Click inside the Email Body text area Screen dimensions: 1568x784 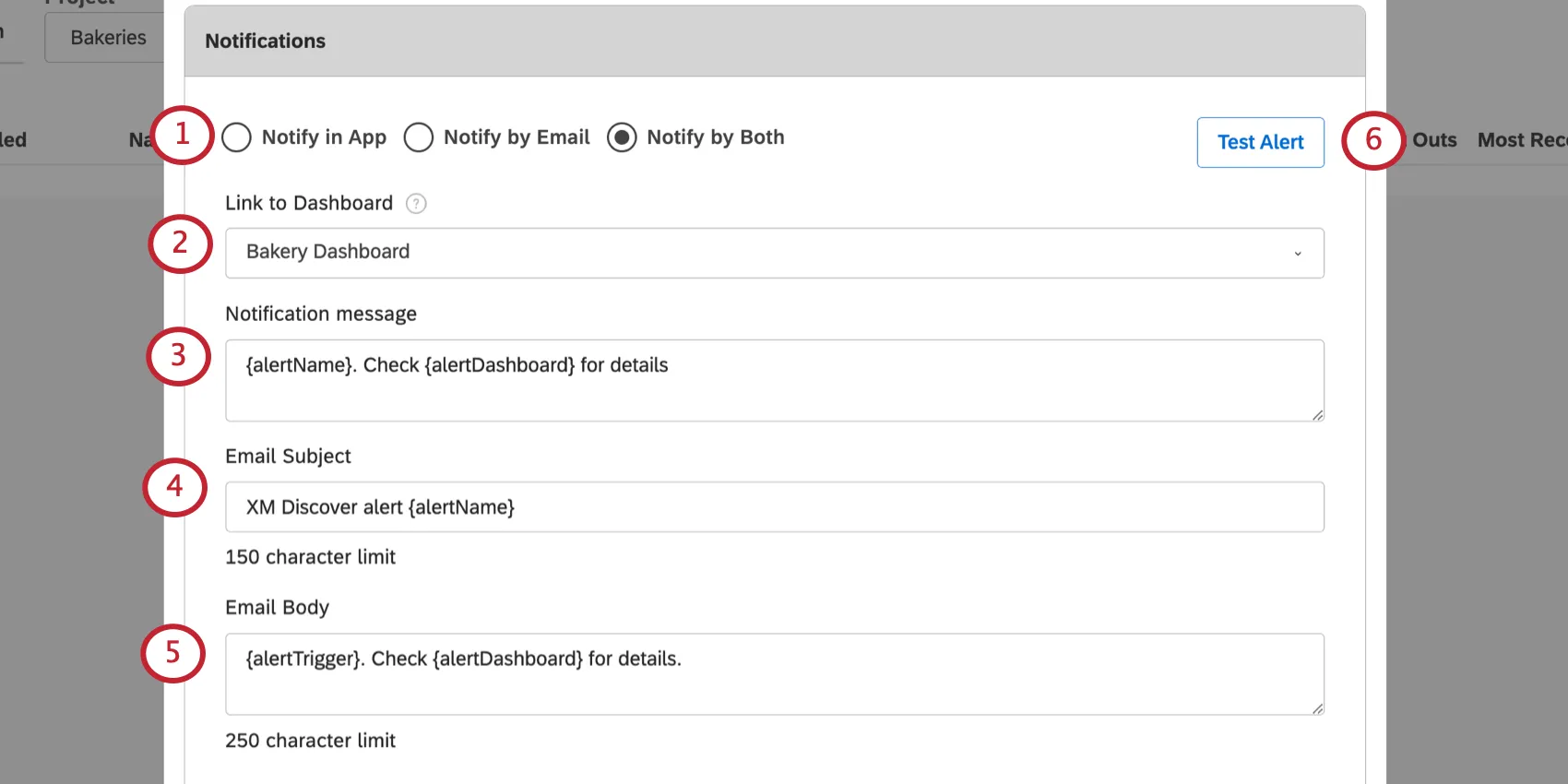(775, 673)
